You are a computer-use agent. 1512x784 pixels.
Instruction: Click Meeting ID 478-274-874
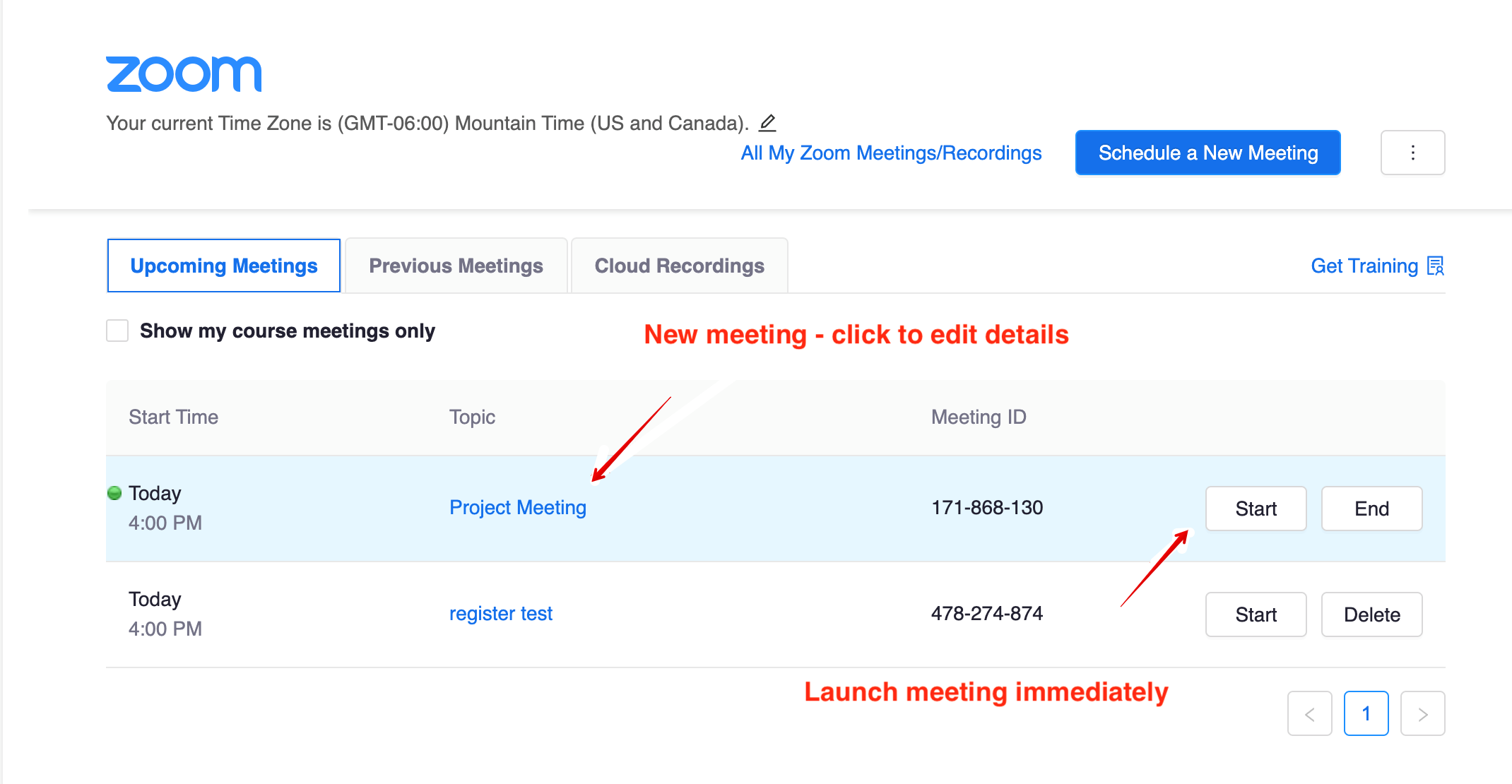(987, 614)
